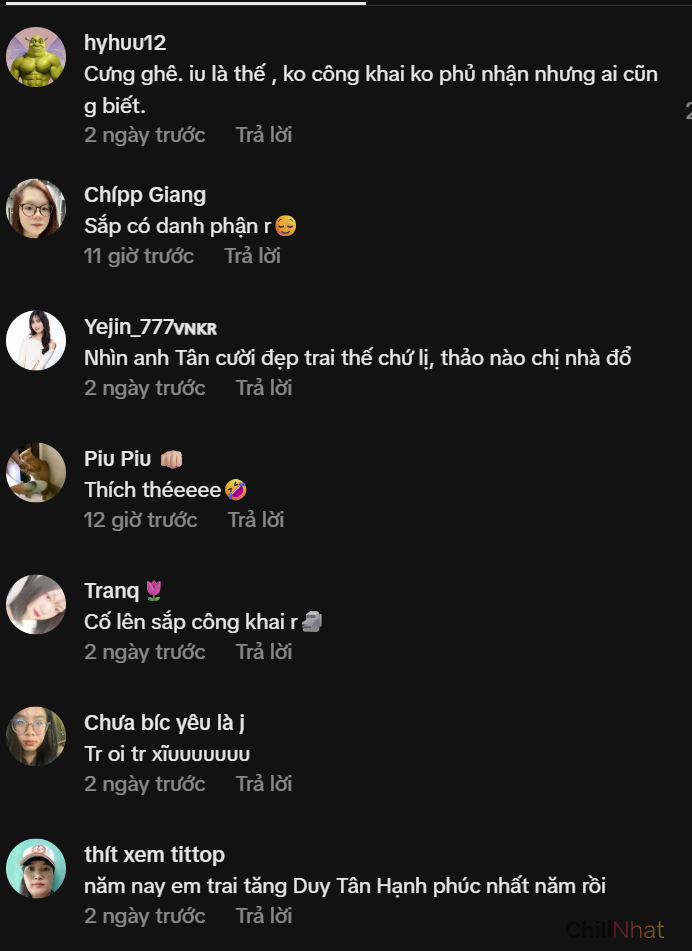Click Trả lời under Piu Piu's comment

point(256,520)
